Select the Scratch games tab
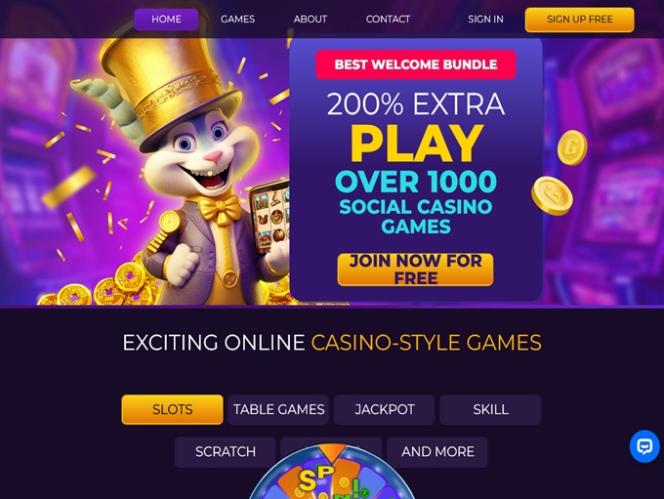Image resolution: width=664 pixels, height=499 pixels. (225, 452)
